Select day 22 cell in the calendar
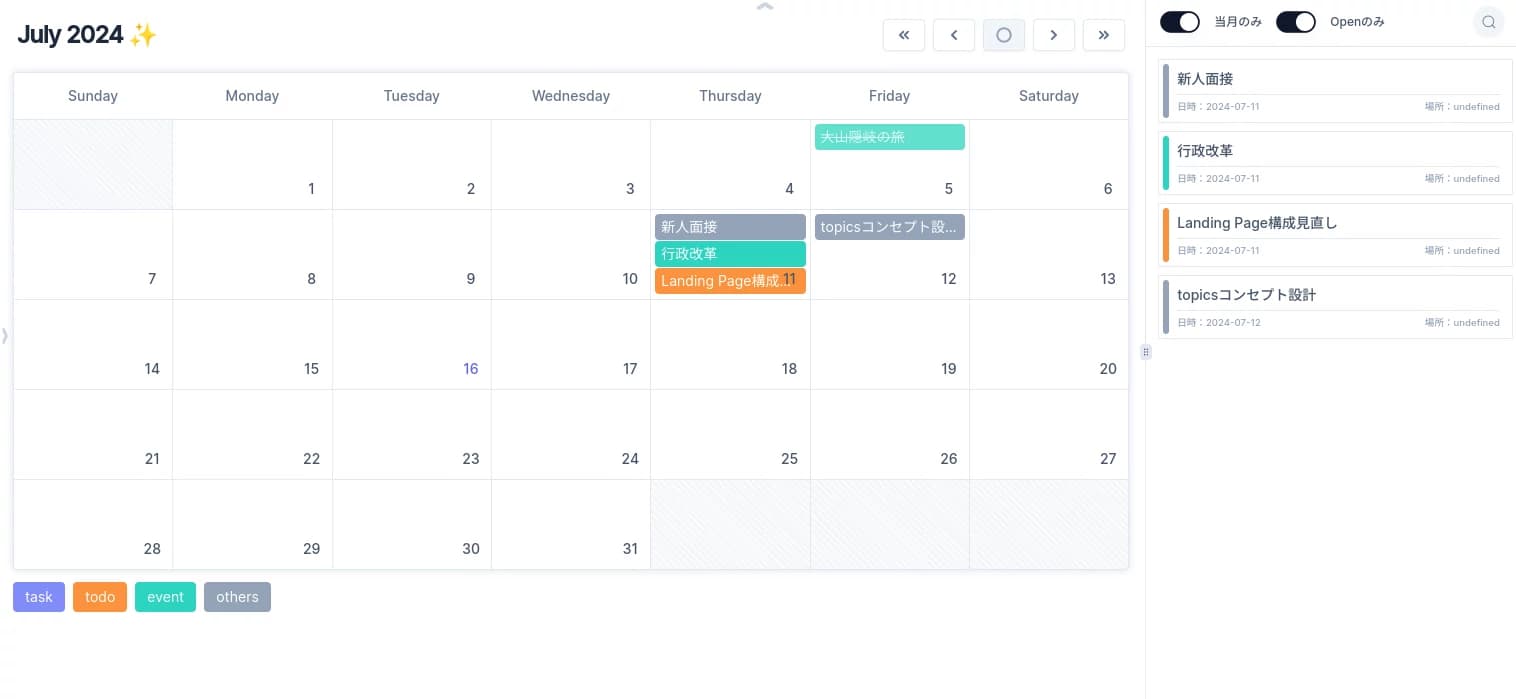This screenshot has width=1516, height=699. pyautogui.click(x=252, y=434)
